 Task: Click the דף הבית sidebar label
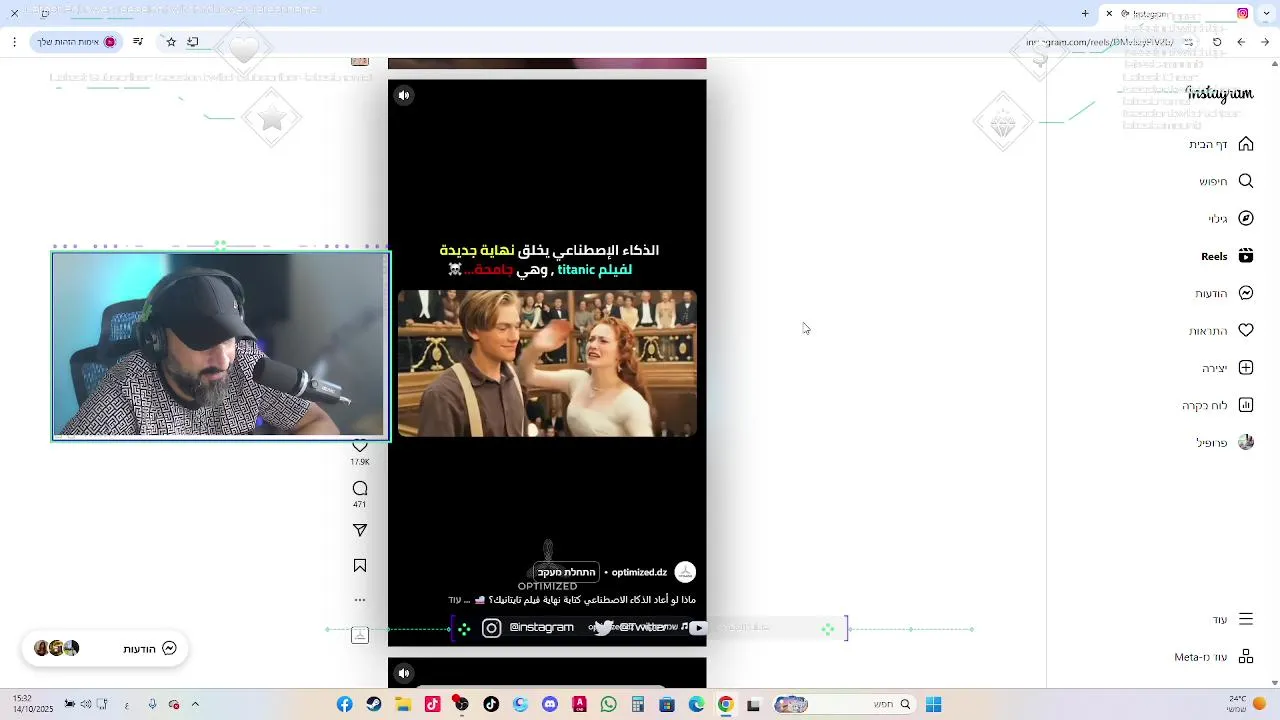click(1208, 144)
